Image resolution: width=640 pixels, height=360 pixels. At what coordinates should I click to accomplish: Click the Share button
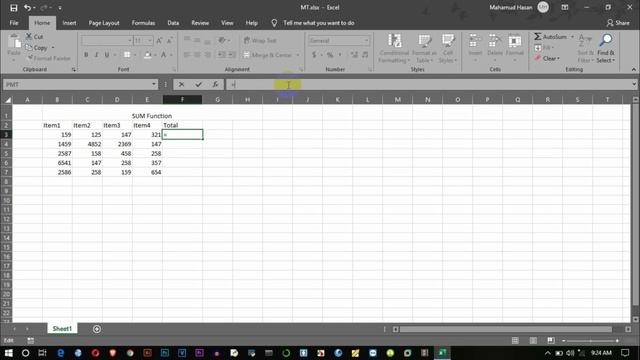(618, 23)
